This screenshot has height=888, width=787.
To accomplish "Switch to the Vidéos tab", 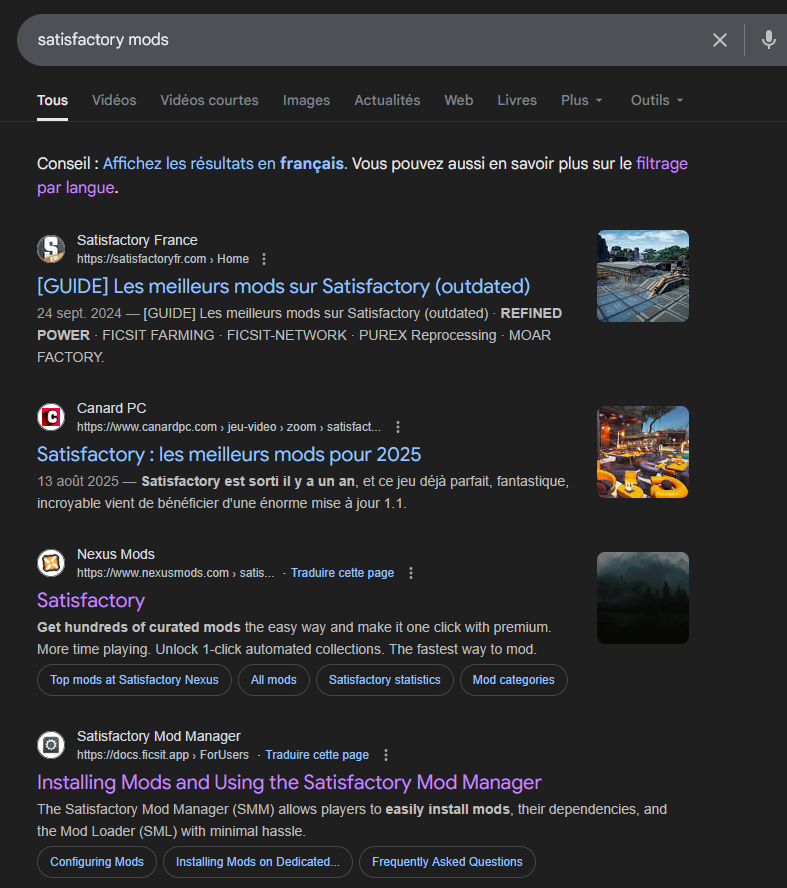I will pos(114,100).
